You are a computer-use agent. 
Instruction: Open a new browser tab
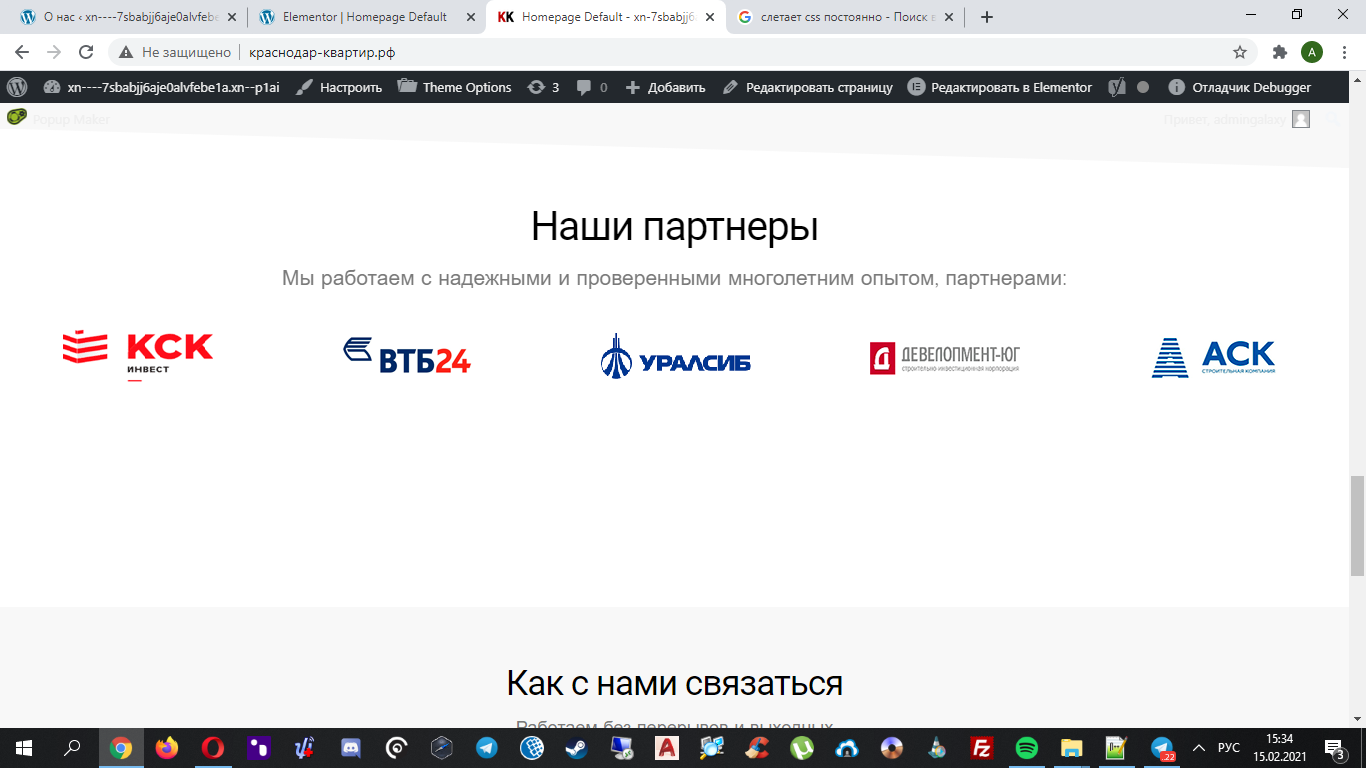click(x=987, y=17)
